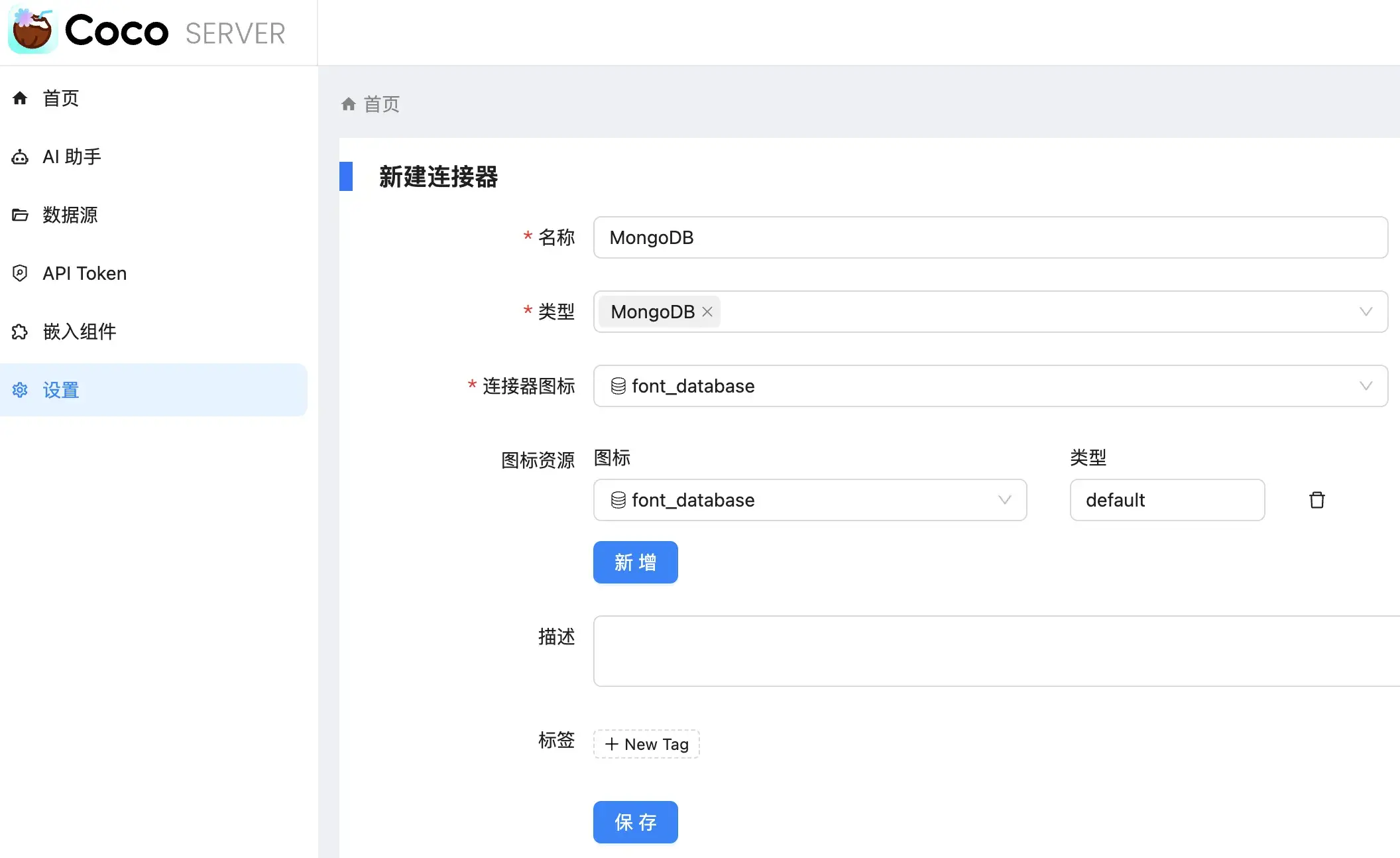Click the database icon inside 连接器图标 field
The image size is (1400, 858).
tap(618, 386)
